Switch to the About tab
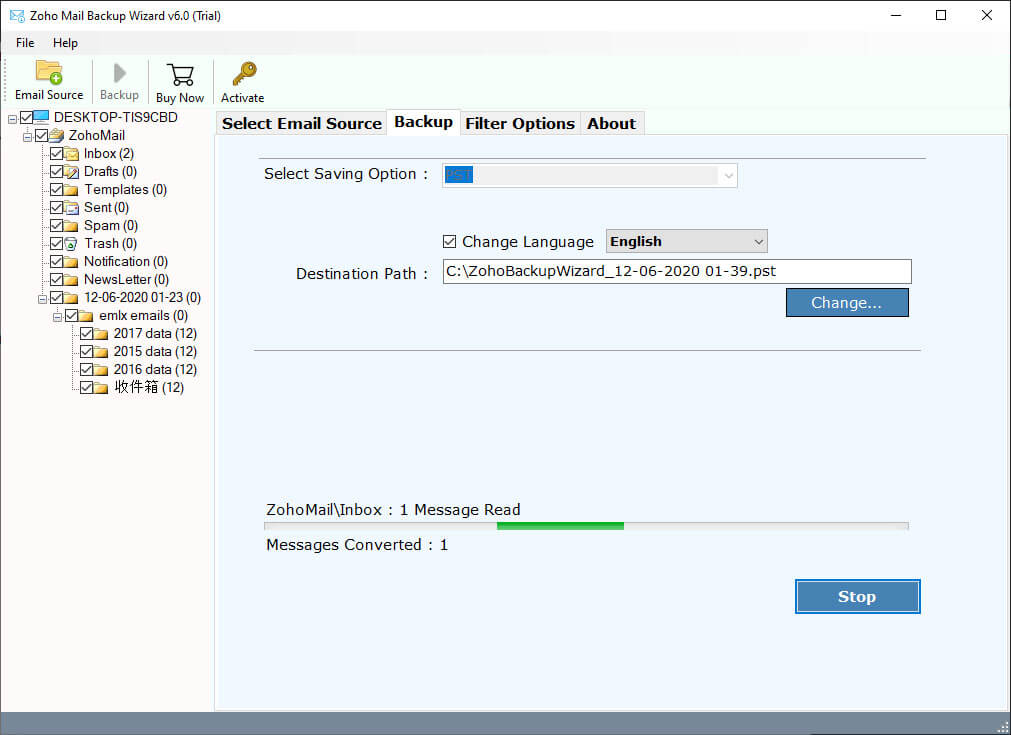1011x735 pixels. 611,123
